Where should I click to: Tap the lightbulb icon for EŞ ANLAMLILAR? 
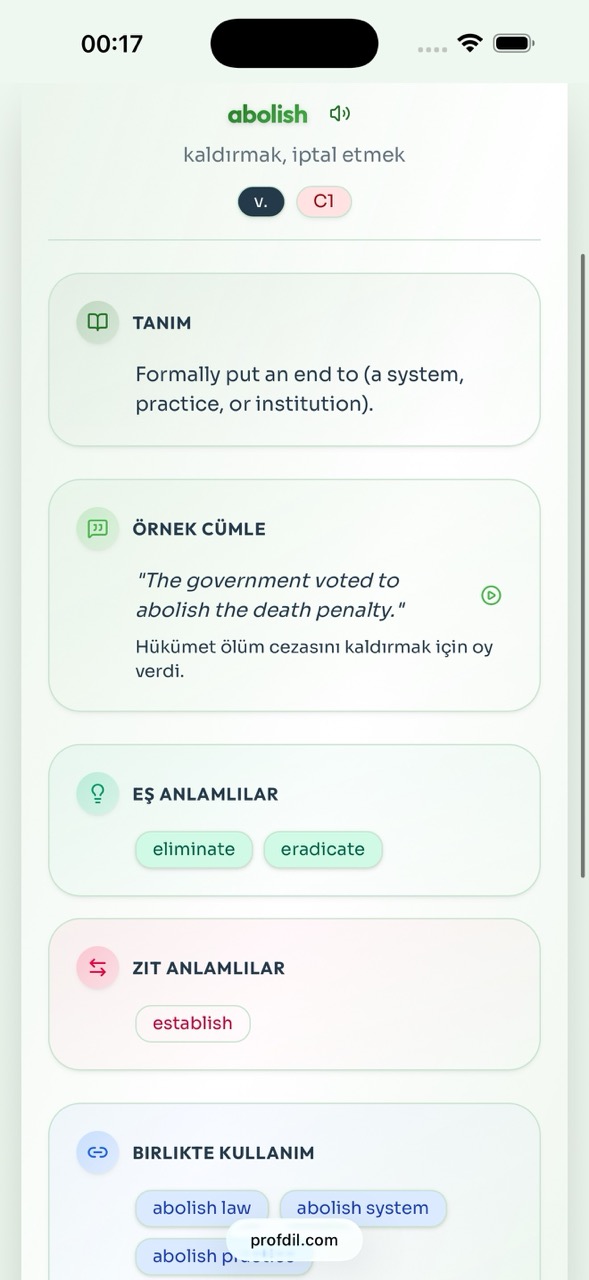tap(98, 794)
